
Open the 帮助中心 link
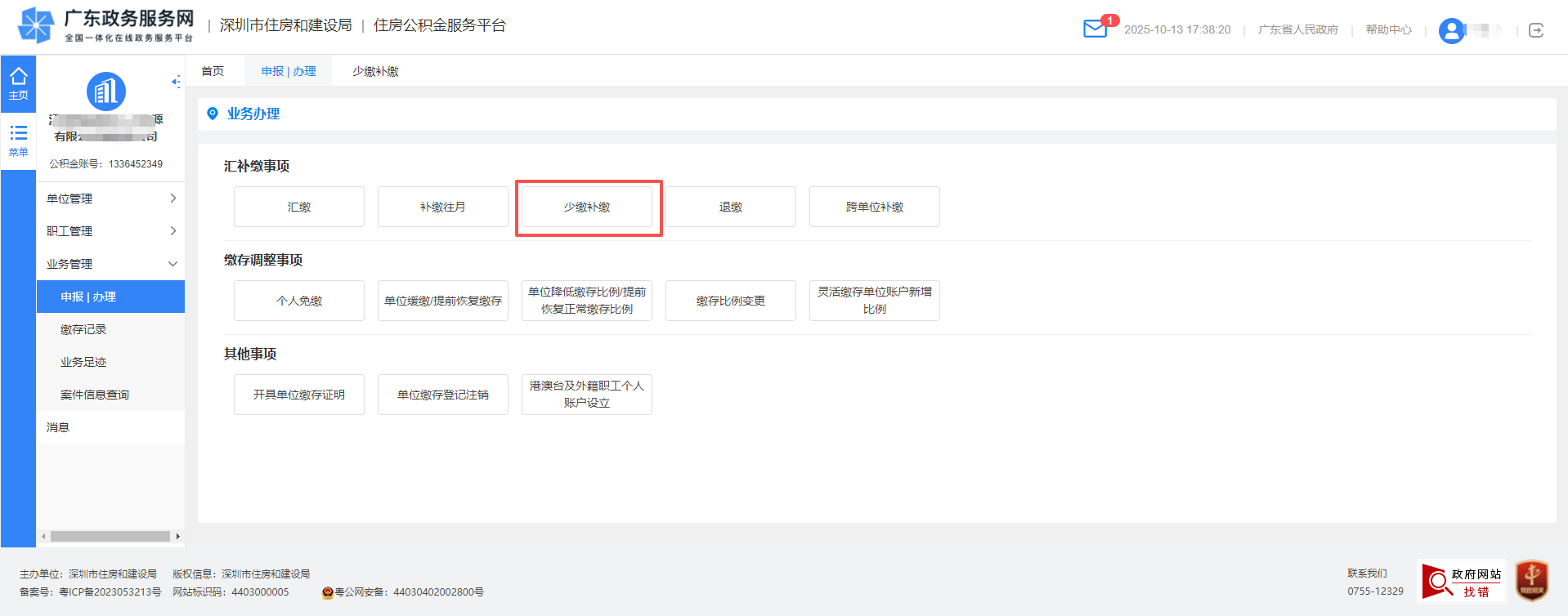click(1389, 29)
